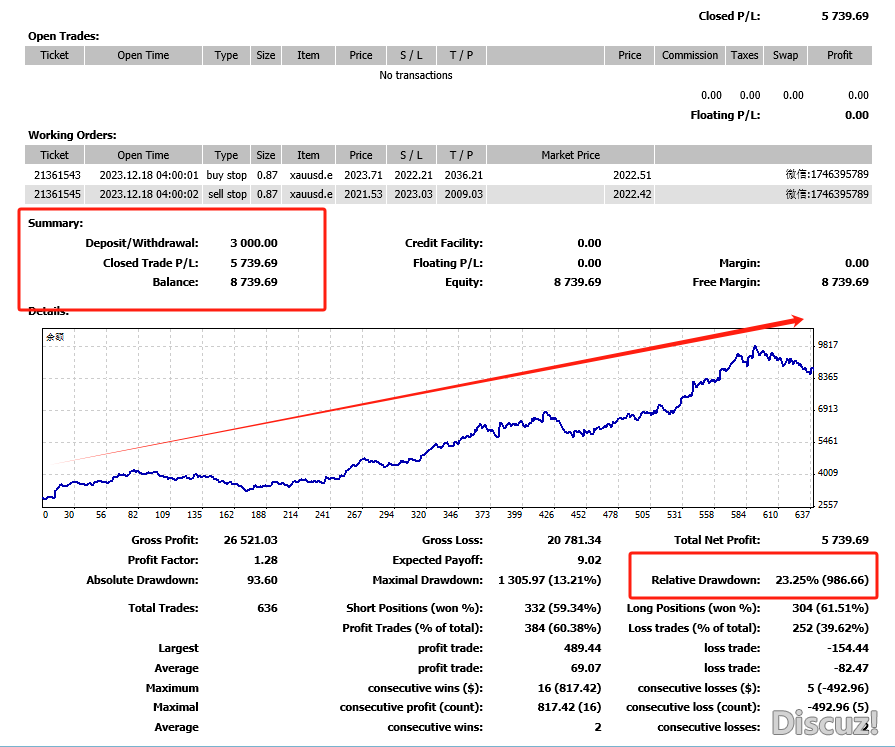Click the buy stop order type cell

[226, 175]
